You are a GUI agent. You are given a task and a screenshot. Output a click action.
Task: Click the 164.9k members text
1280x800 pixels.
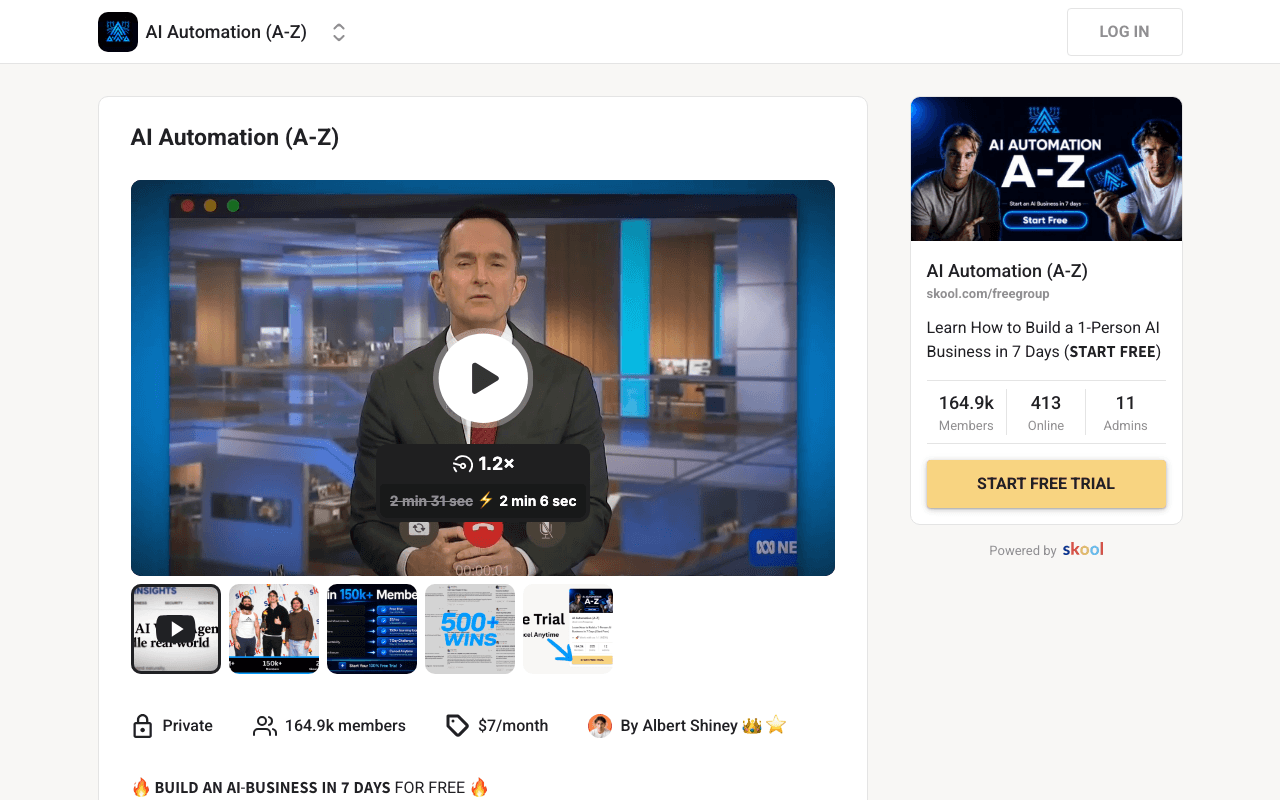pyautogui.click(x=345, y=726)
